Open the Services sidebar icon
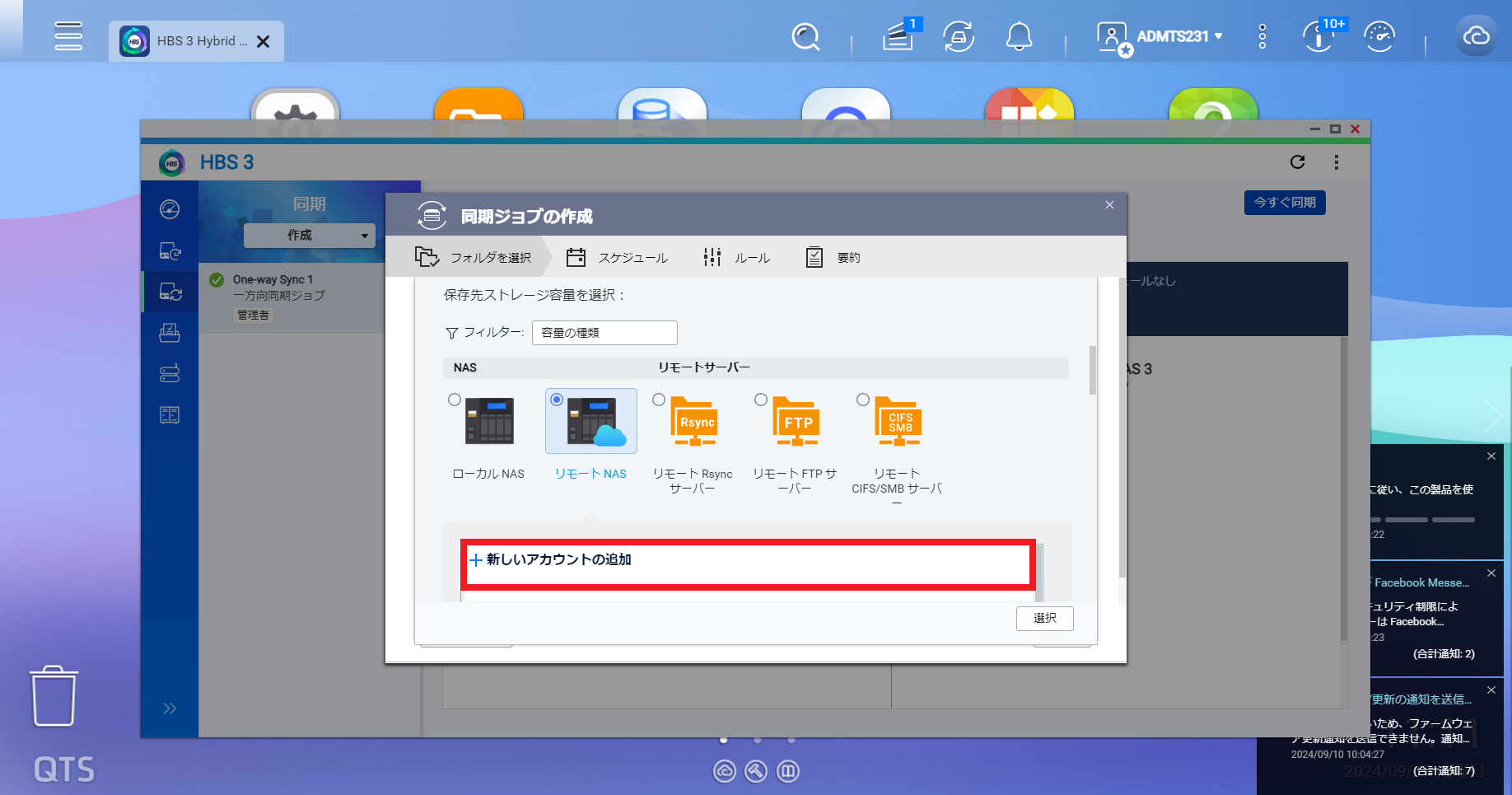This screenshot has height=795, width=1512. 170,415
